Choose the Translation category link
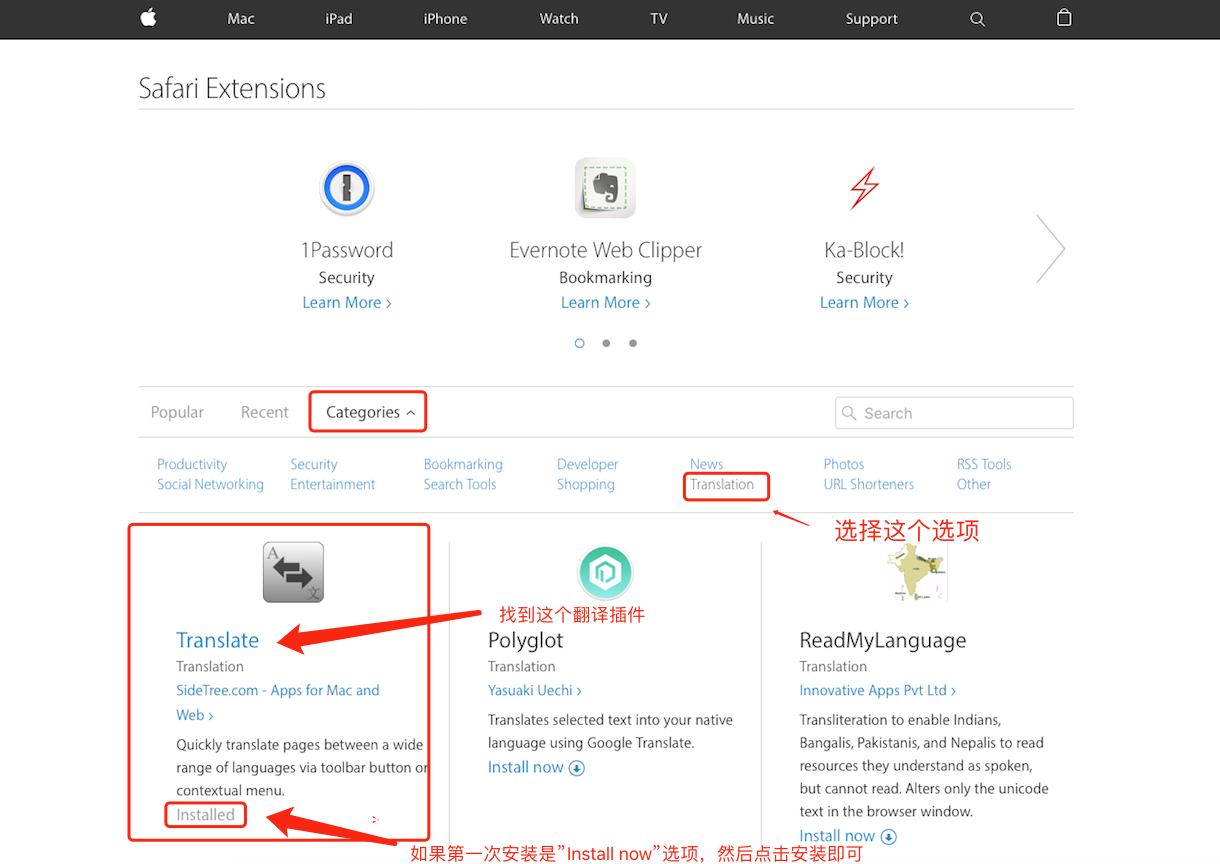This screenshot has width=1220, height=864. pyautogui.click(x=722, y=485)
